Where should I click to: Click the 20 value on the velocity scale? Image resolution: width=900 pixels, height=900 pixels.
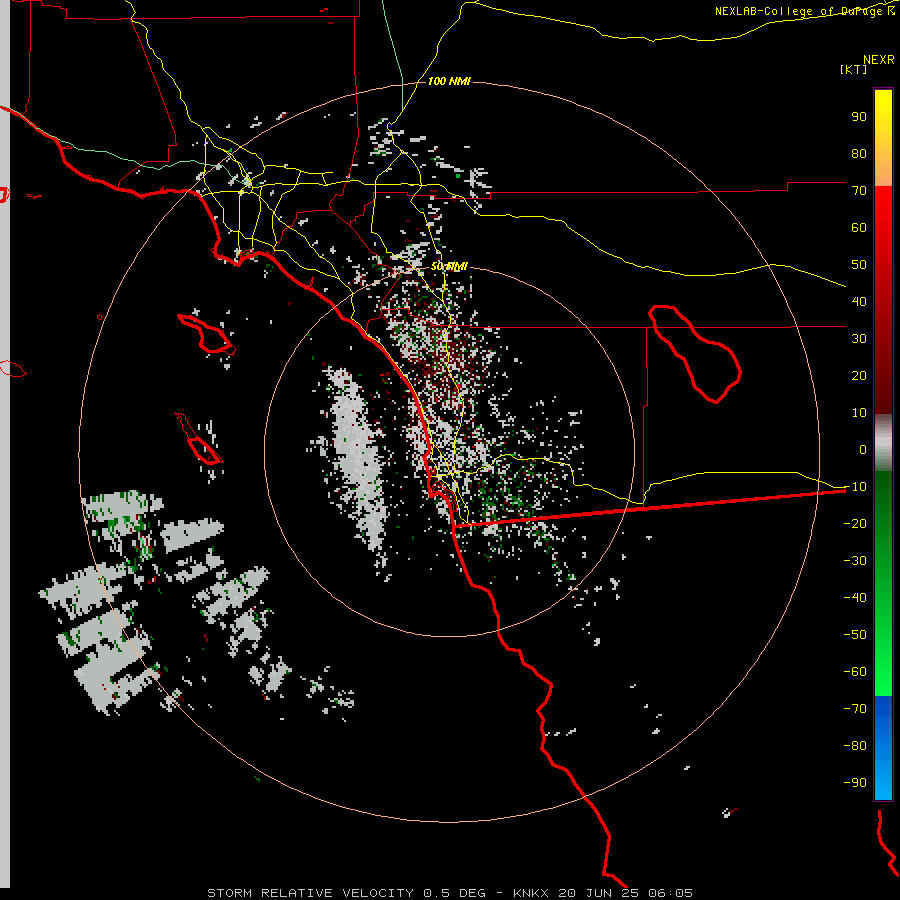[x=859, y=375]
